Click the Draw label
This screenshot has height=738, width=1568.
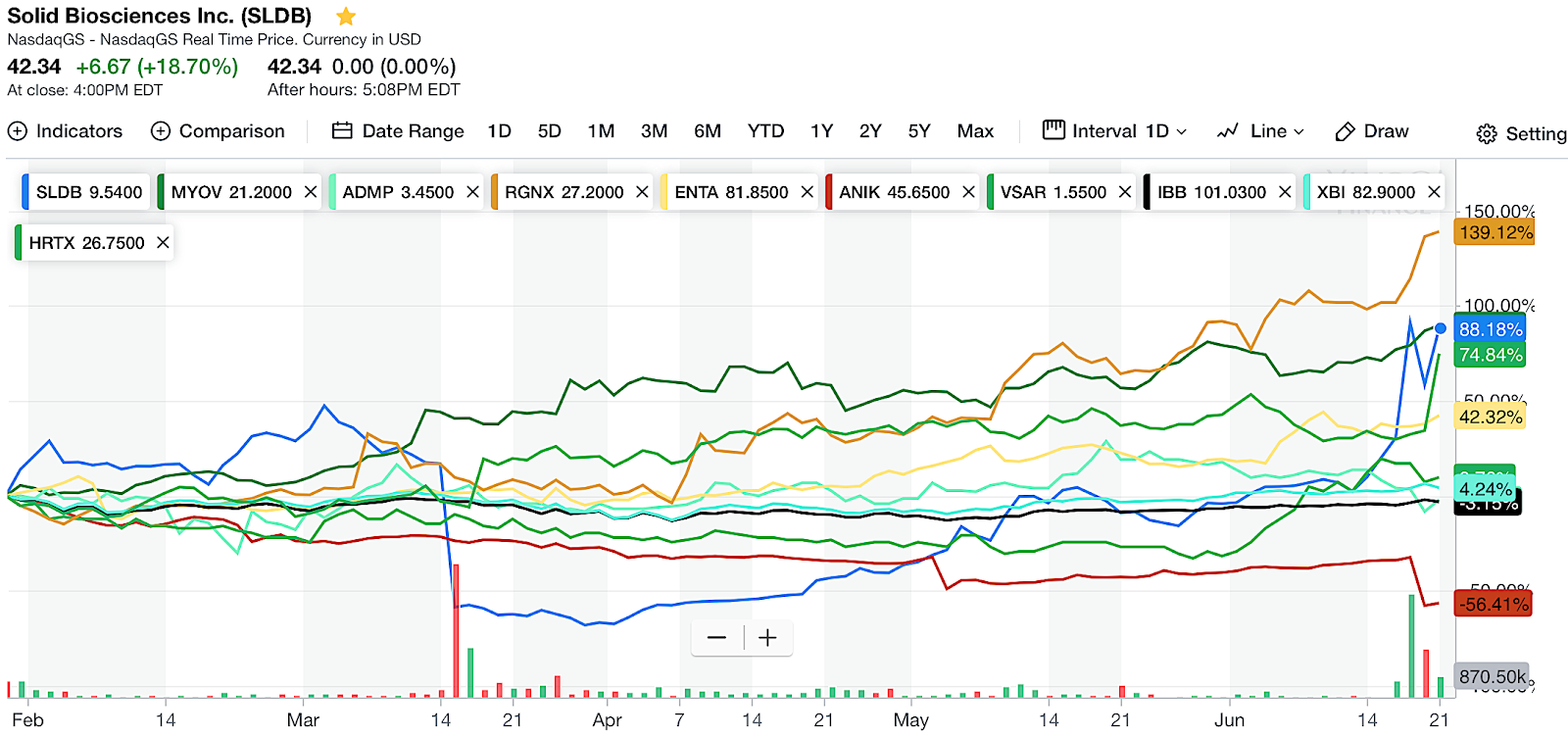[1386, 131]
